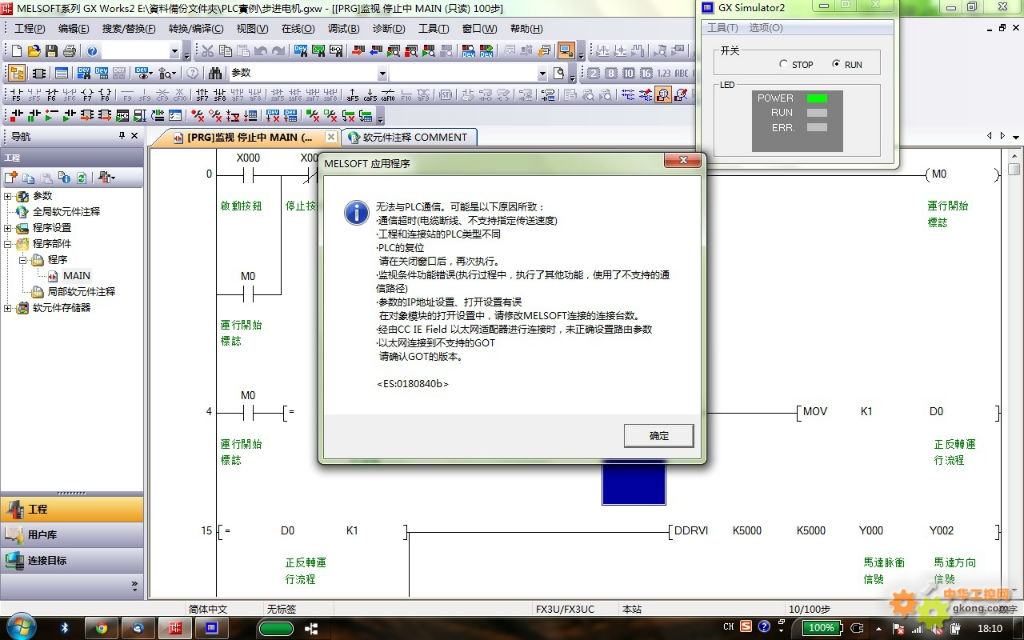Image resolution: width=1024 pixels, height=640 pixels.
Task: Click the New project icon in toolbar
Action: 17,51
